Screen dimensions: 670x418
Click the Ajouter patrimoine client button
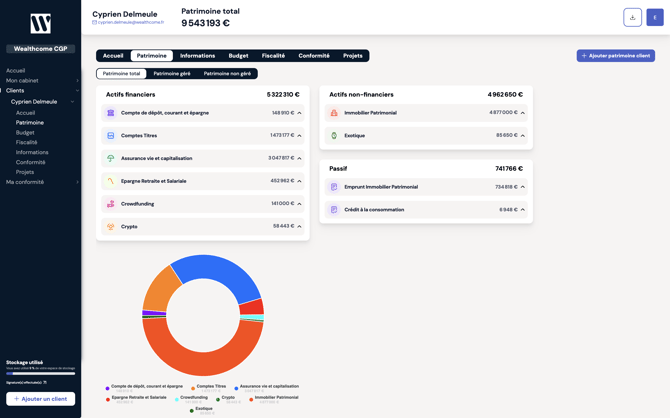click(616, 56)
